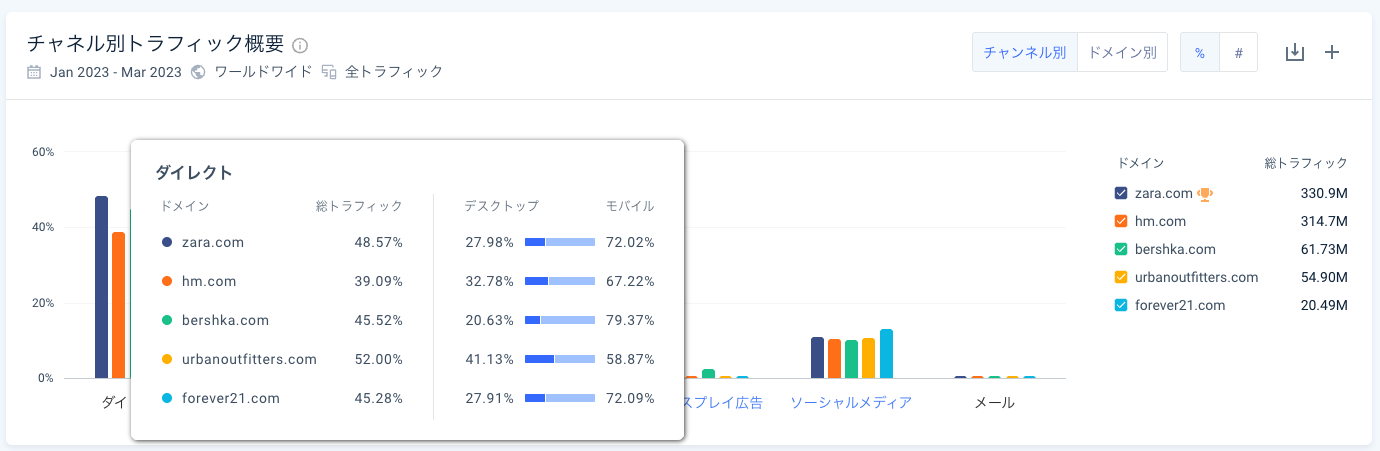Viewport: 1380px width, 451px height.
Task: Switch to チャンネル別 view
Action: point(1025,52)
